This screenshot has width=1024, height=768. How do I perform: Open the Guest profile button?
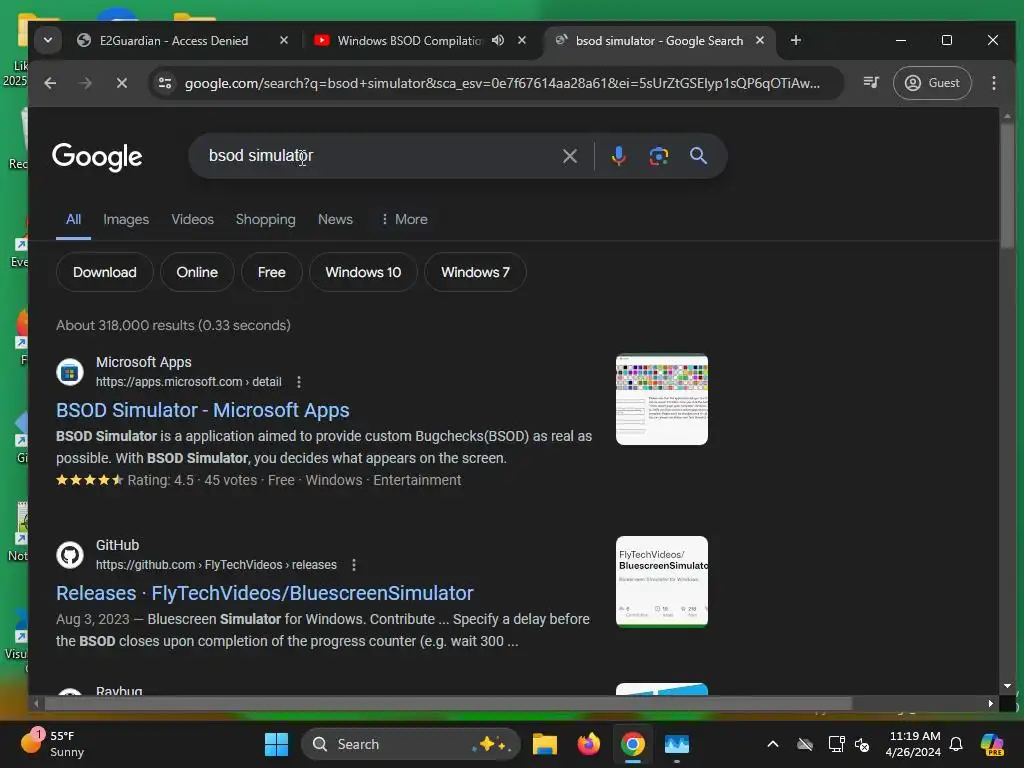tap(932, 83)
